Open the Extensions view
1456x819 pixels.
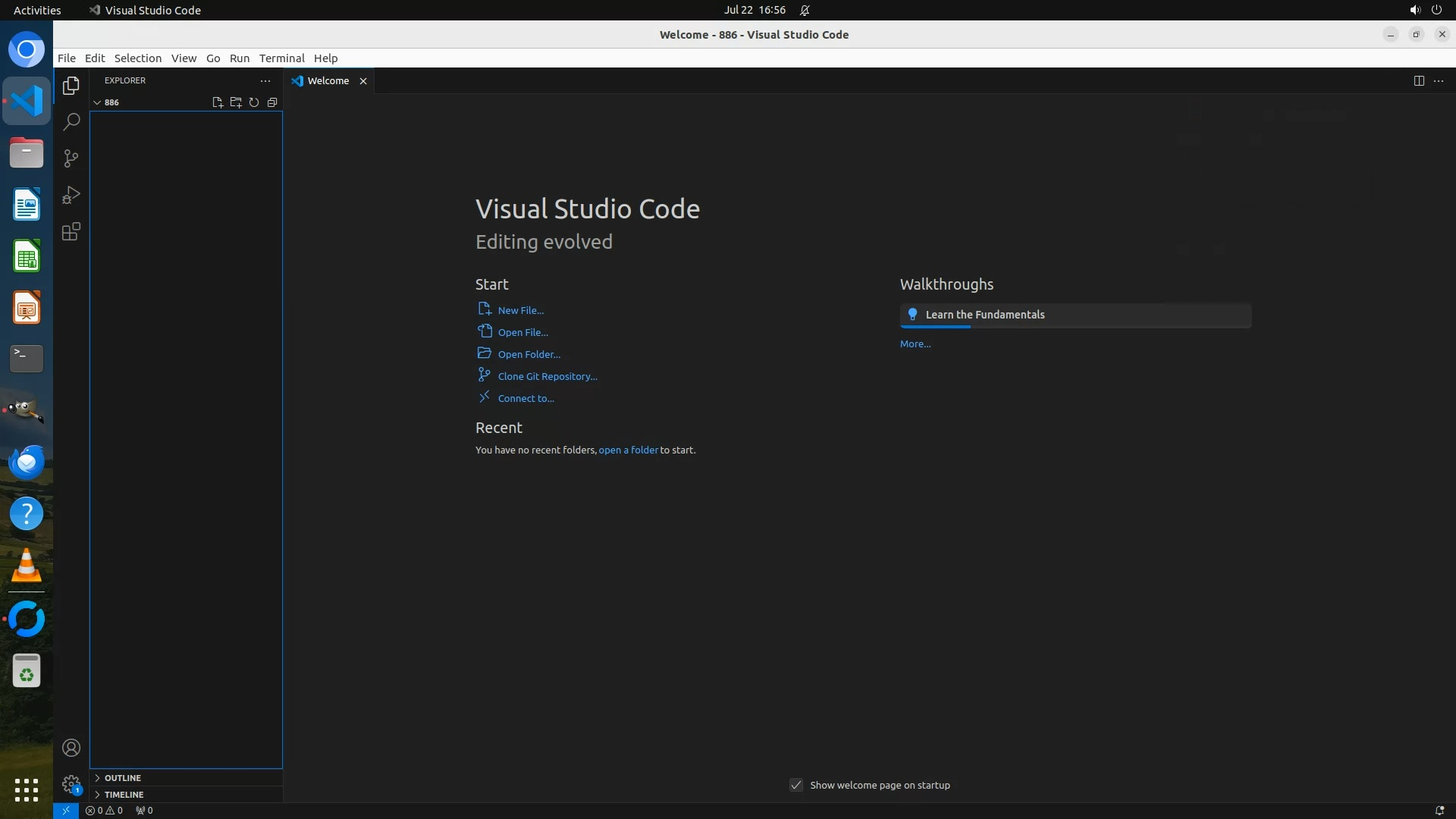(x=71, y=232)
